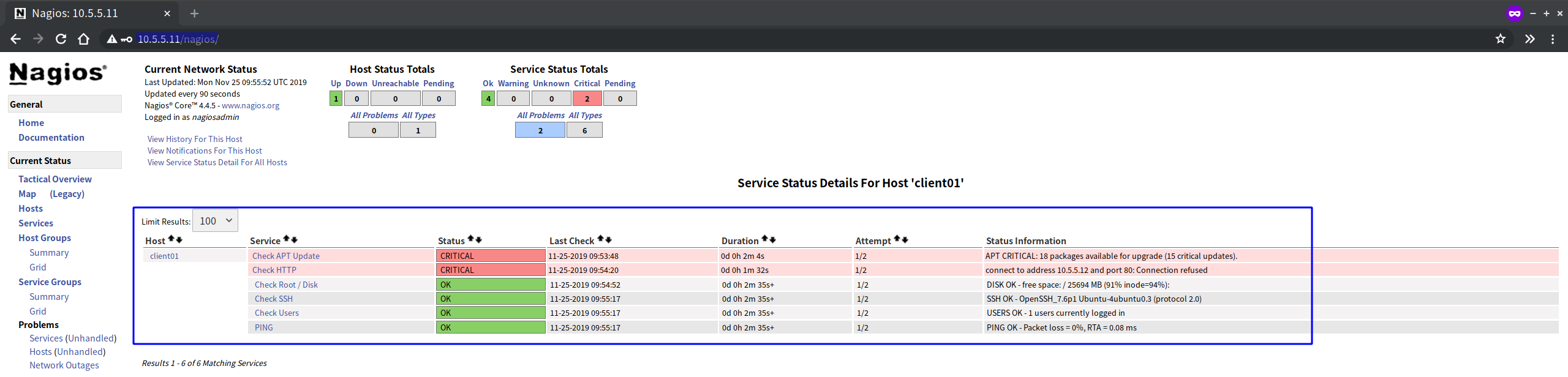Sort Last Check column descending arrow
The height and width of the screenshot is (377, 1568).
[609, 240]
